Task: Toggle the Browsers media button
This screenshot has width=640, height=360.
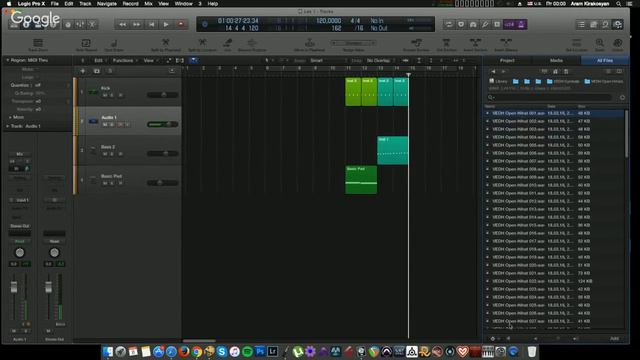Action: [618, 24]
